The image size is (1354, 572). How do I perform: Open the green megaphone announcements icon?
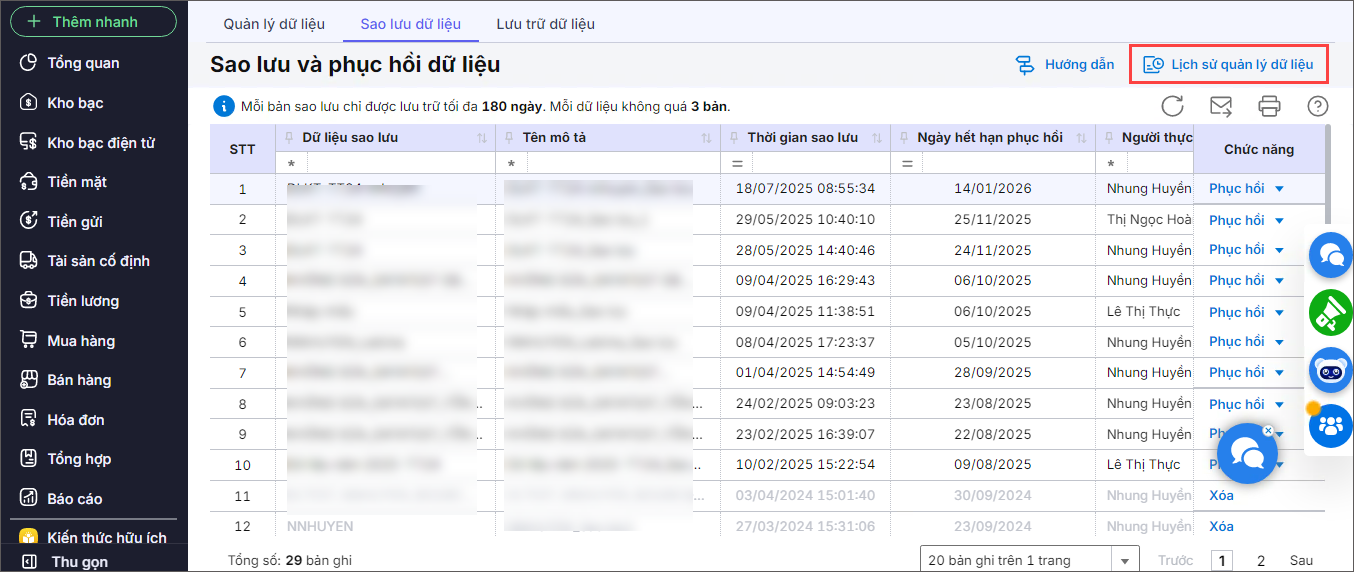[1331, 313]
